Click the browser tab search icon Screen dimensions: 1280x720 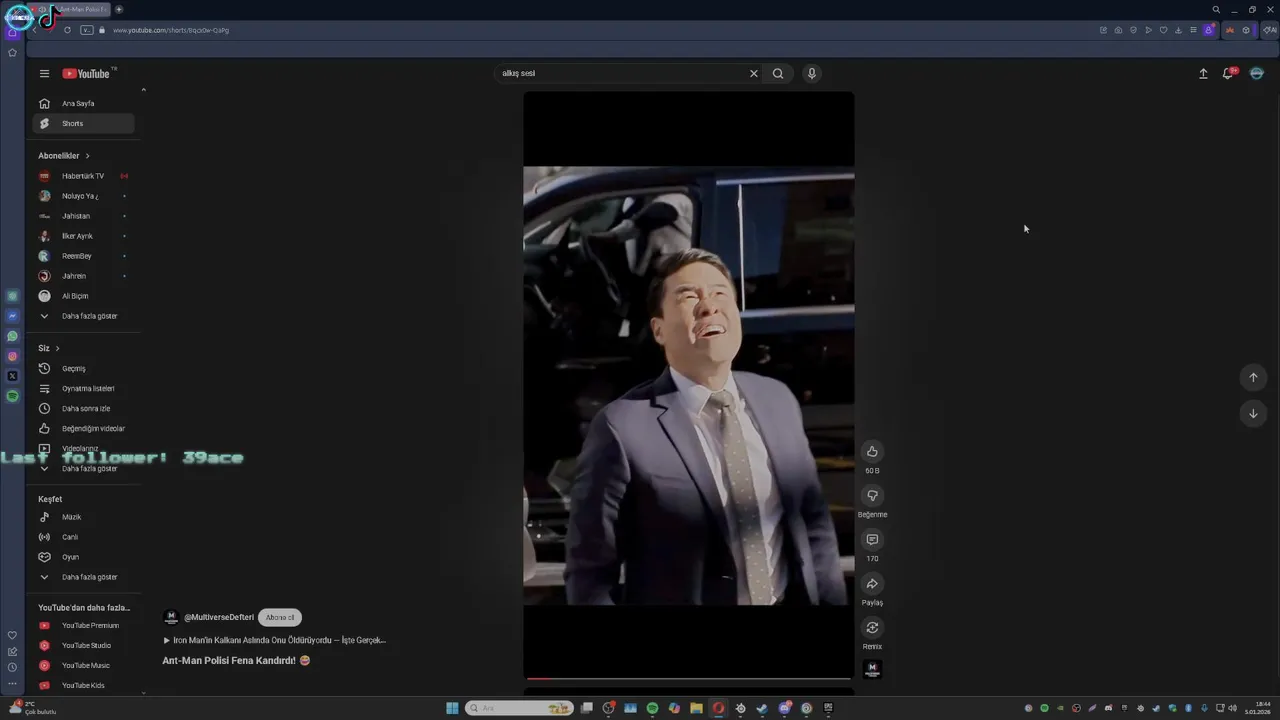point(1216,10)
